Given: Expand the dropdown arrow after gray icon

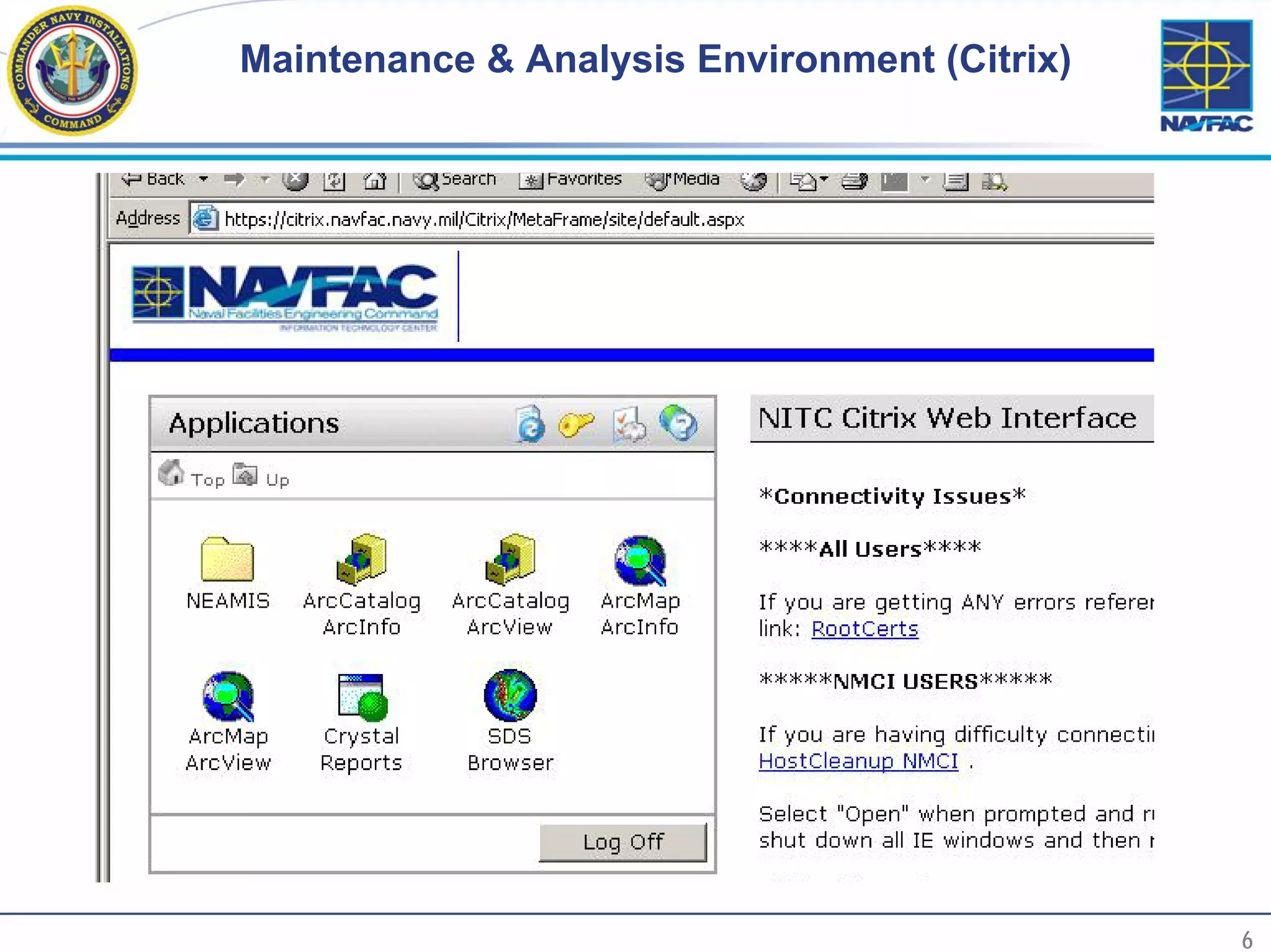Looking at the screenshot, I should tap(925, 180).
